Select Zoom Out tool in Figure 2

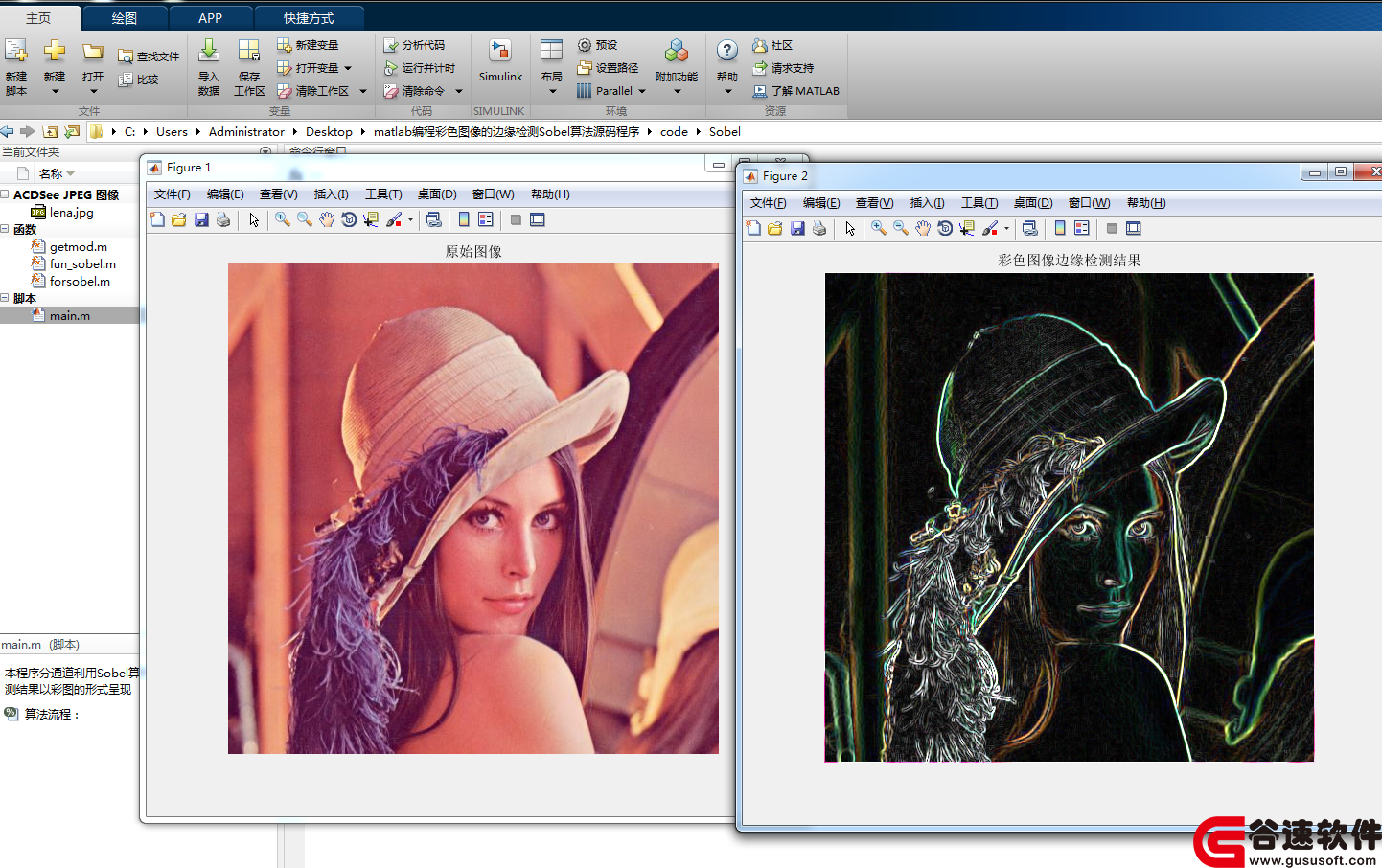point(901,228)
